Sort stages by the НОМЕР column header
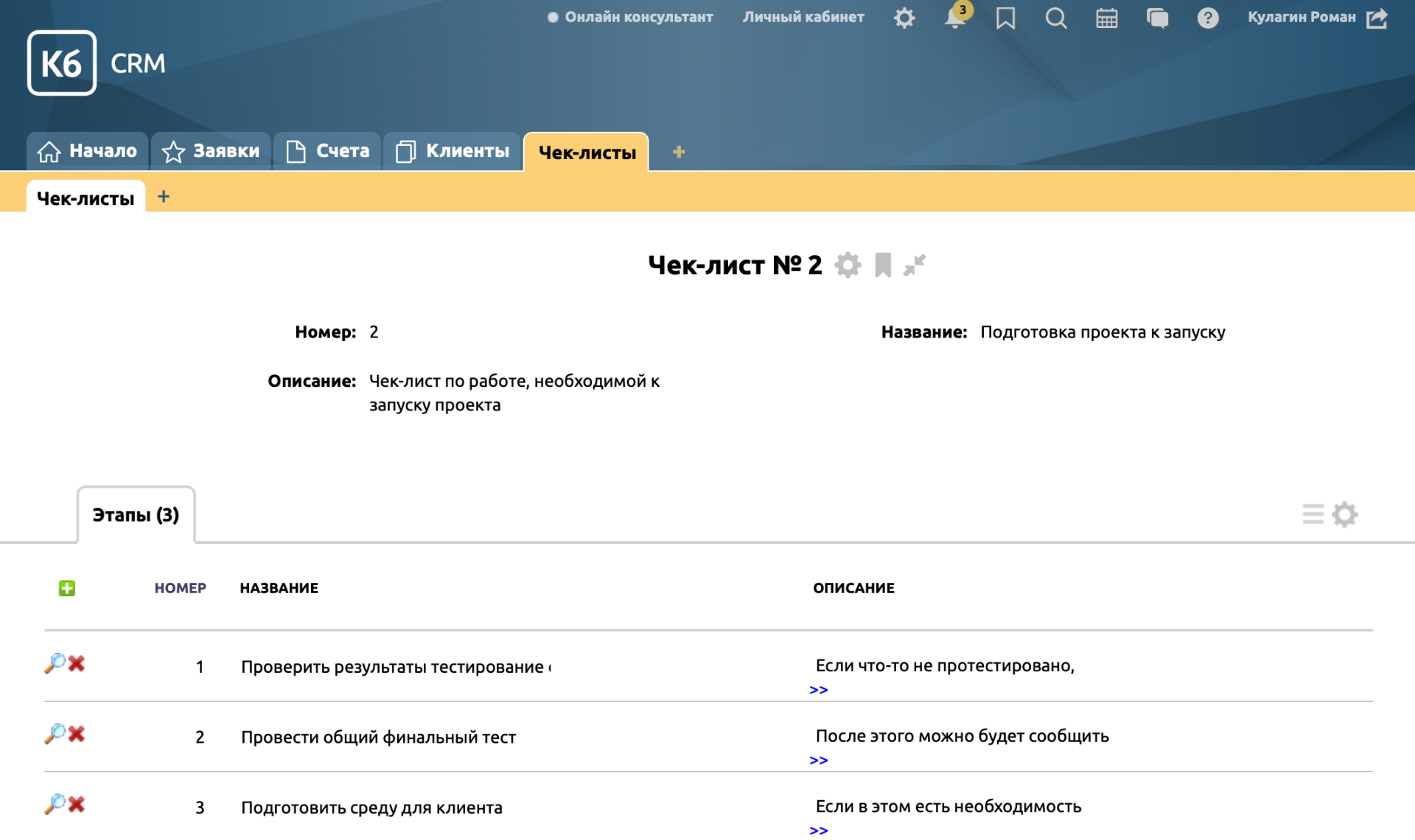 tap(180, 588)
